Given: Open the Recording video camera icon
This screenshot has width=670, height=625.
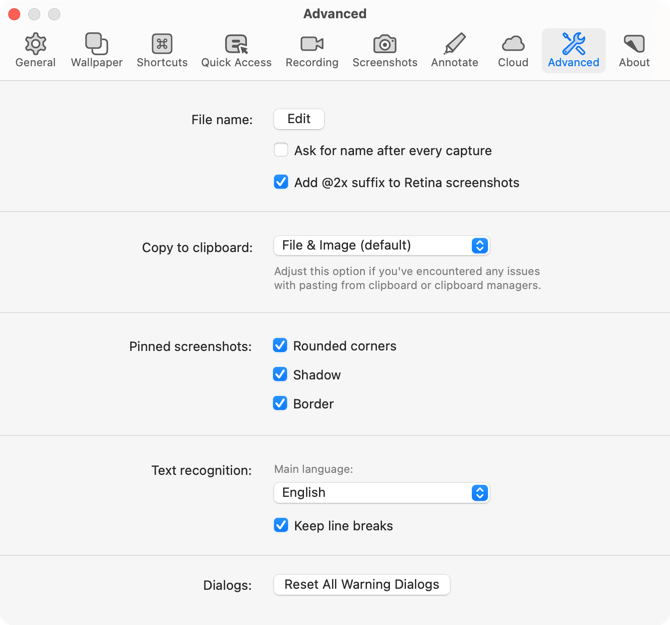Looking at the screenshot, I should [x=312, y=44].
